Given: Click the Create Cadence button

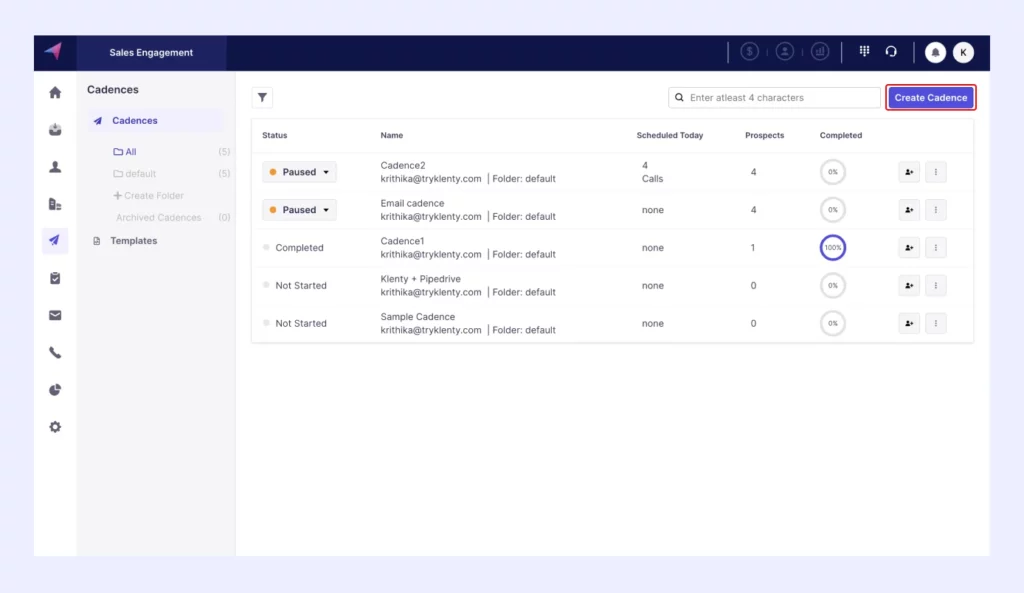Looking at the screenshot, I should [x=930, y=97].
